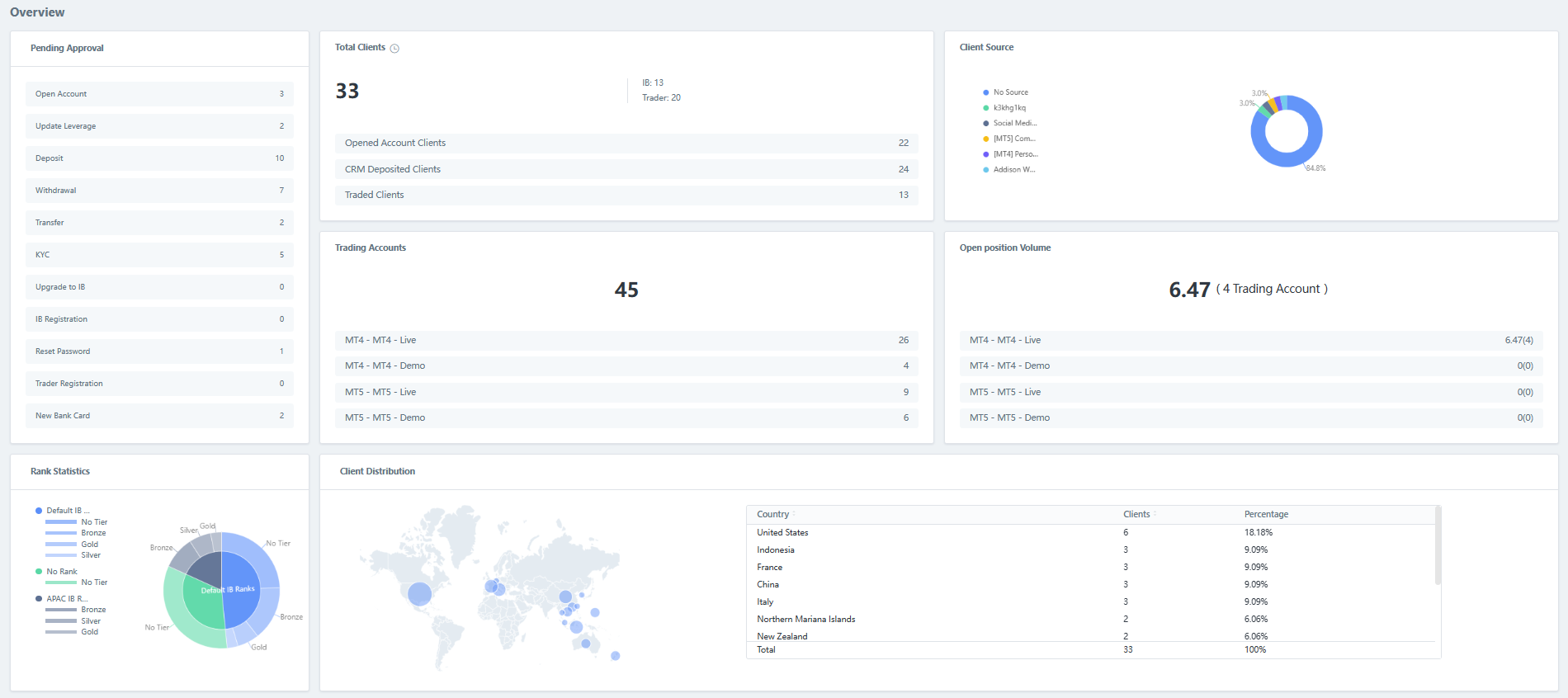1568x698 pixels.
Task: Open the New Bank Card approval row
Action: [x=159, y=416]
